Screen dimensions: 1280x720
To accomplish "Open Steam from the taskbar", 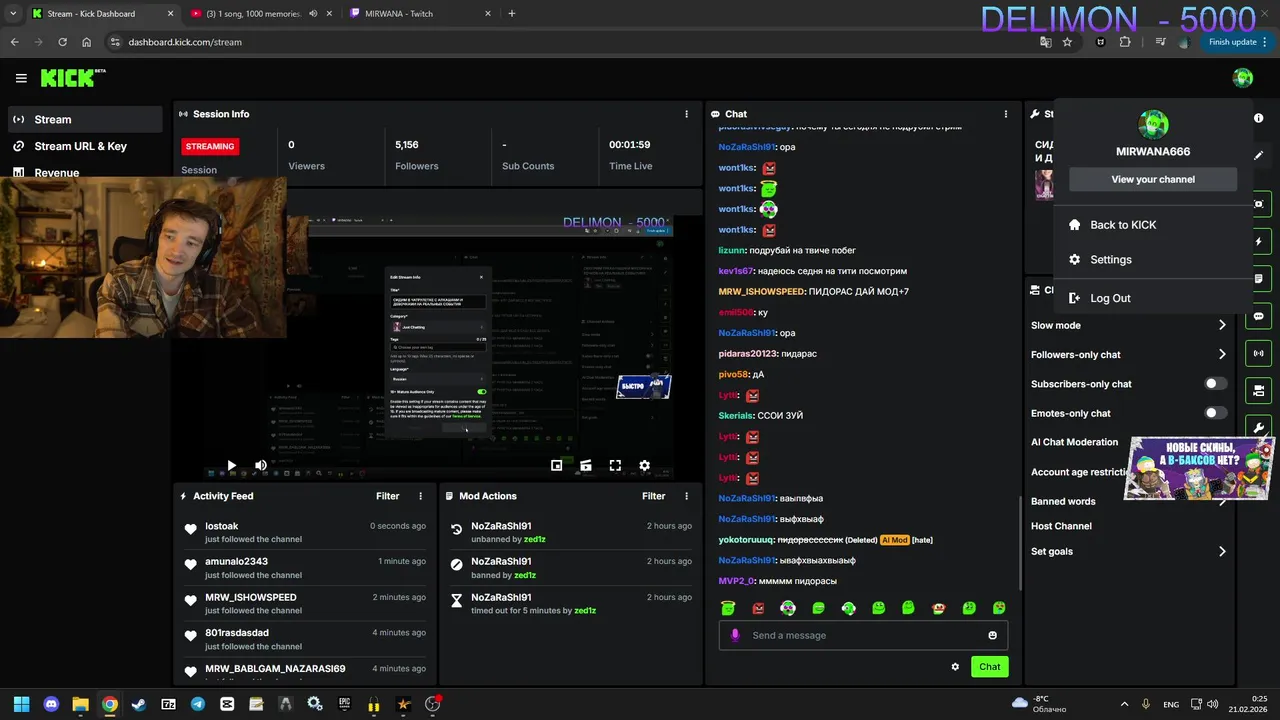I will [x=139, y=704].
